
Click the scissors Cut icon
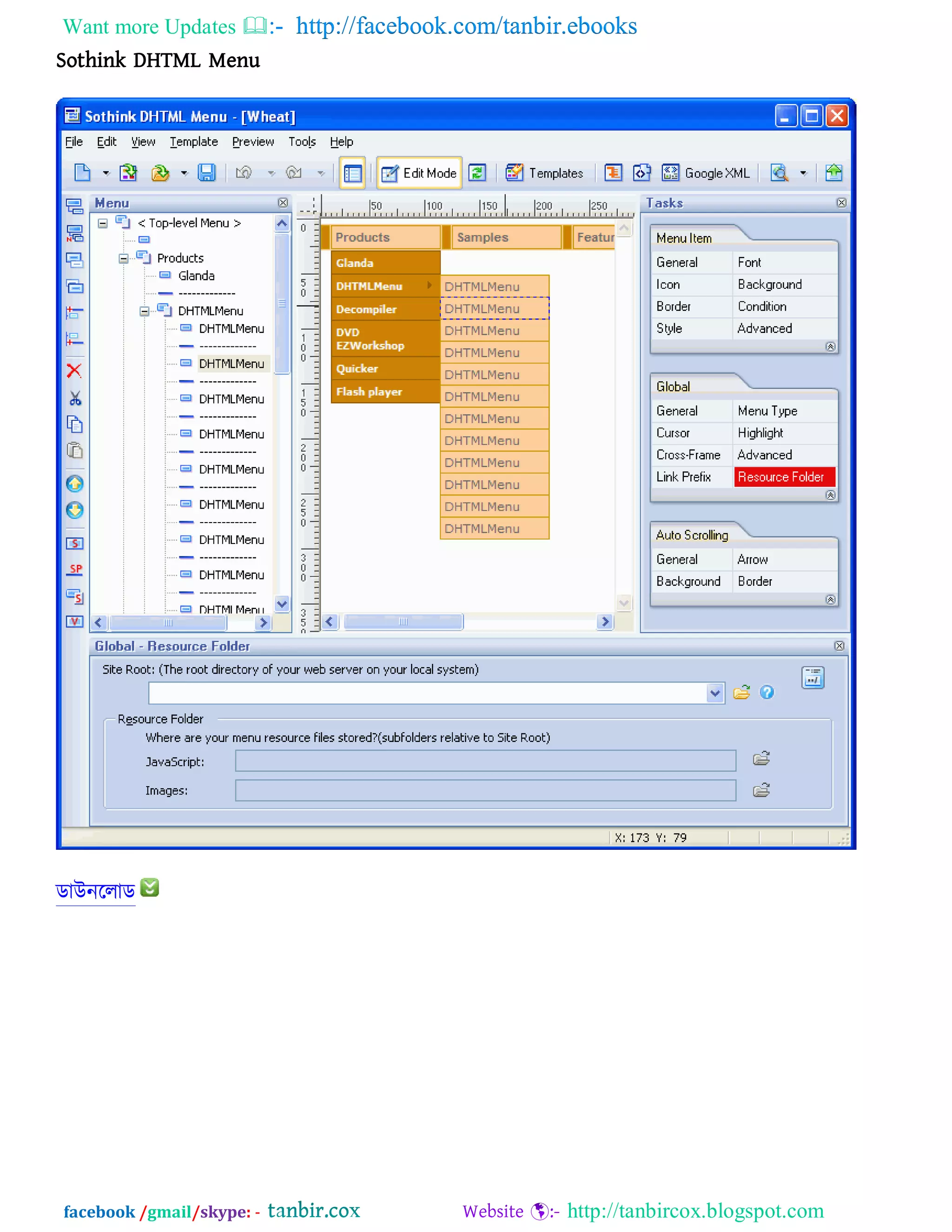tap(75, 398)
